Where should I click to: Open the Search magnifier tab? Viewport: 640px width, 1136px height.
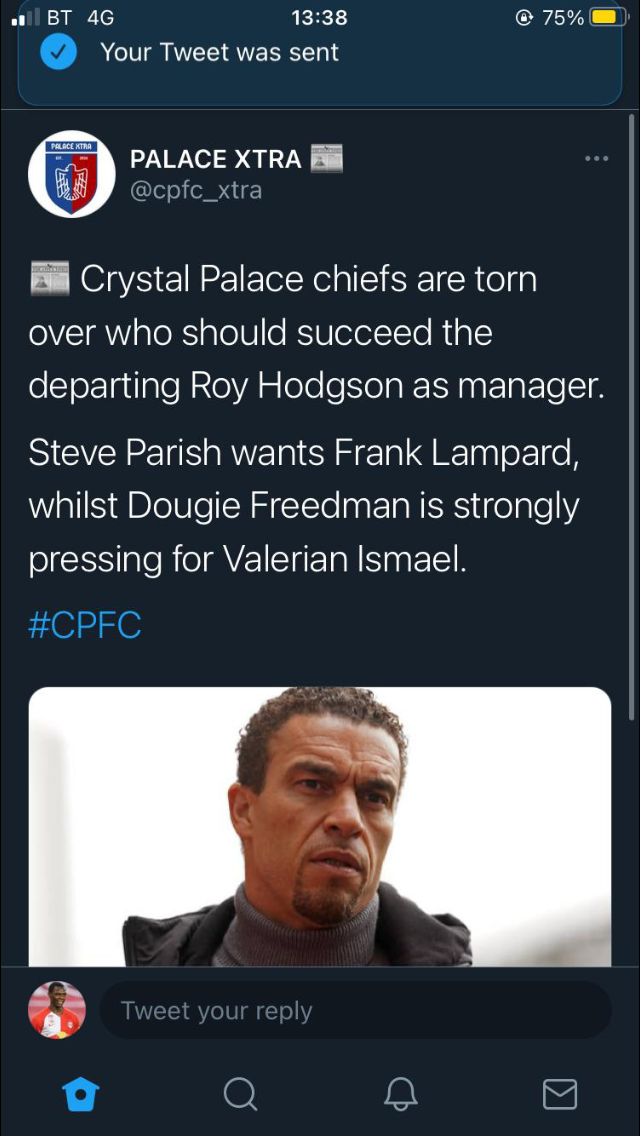240,1093
